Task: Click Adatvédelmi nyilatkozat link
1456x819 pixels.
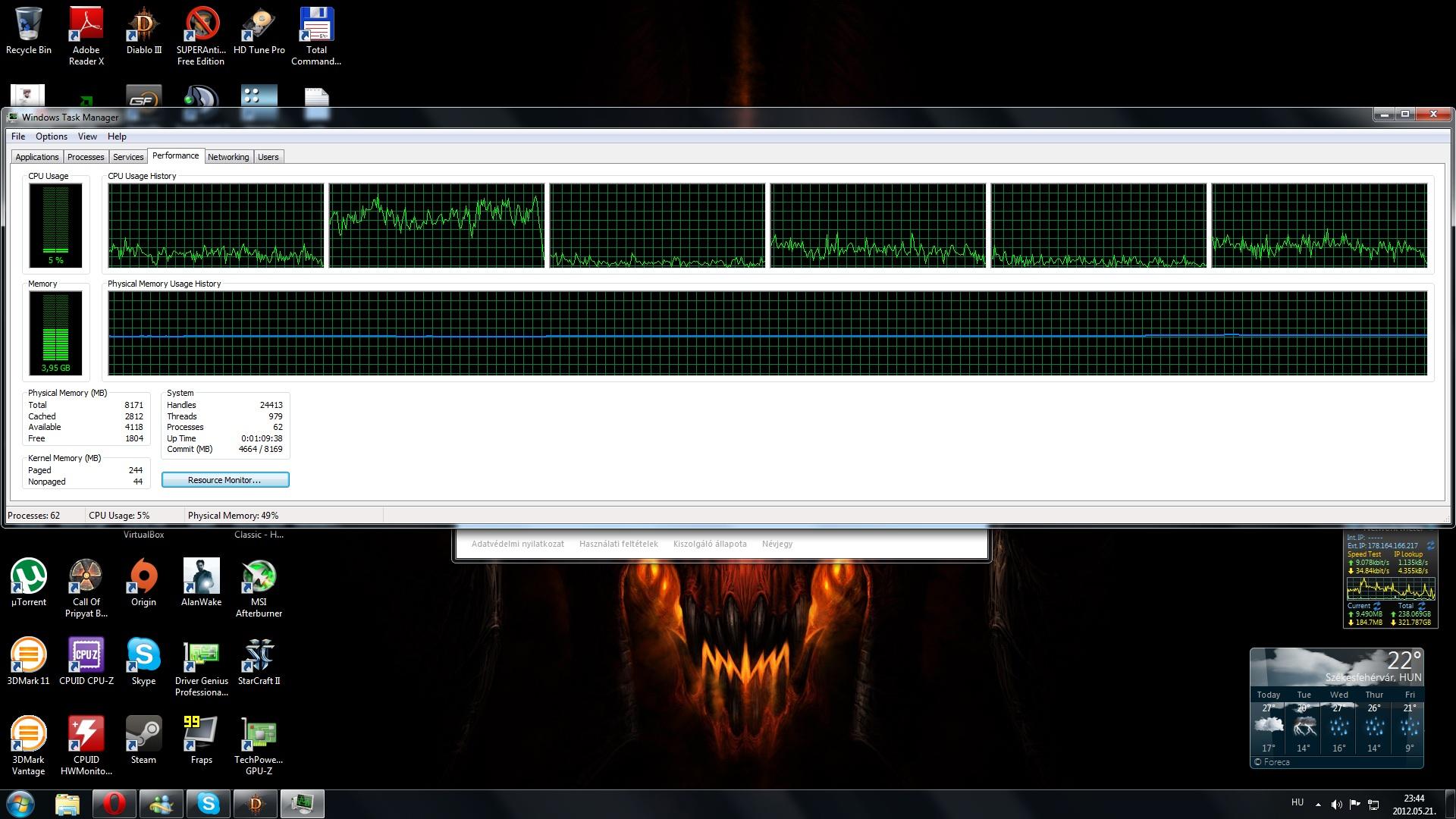Action: pos(518,544)
